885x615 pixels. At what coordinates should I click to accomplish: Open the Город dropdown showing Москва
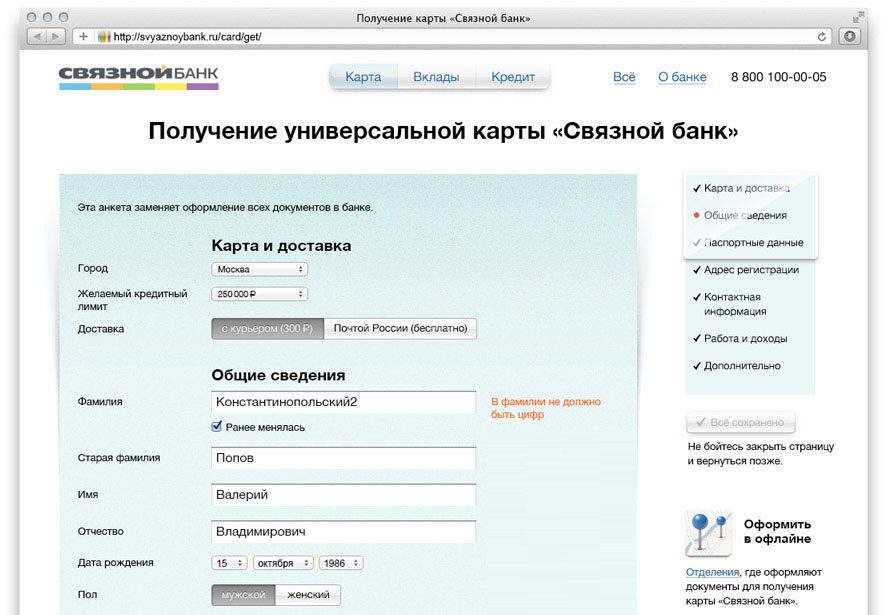pos(259,269)
